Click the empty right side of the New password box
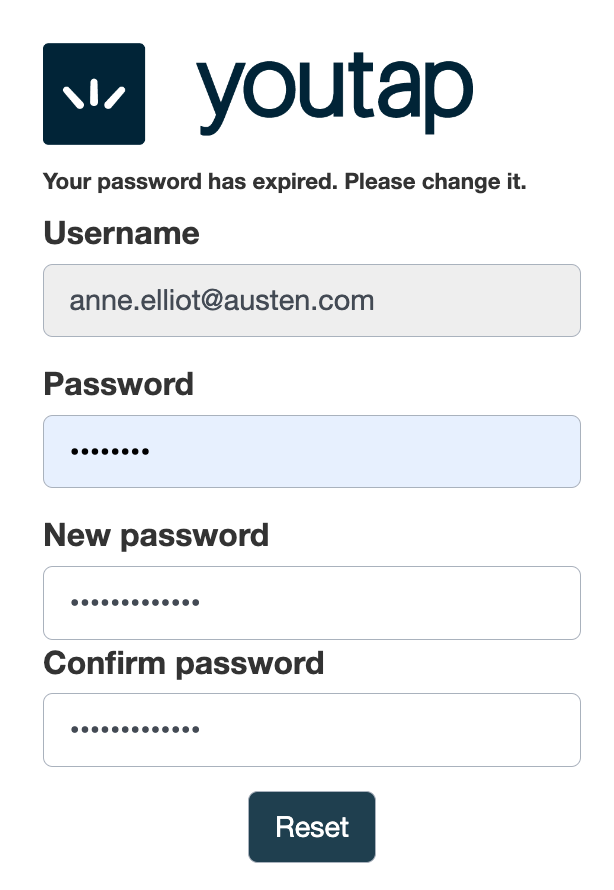The width and height of the screenshot is (614, 890). click(x=450, y=602)
